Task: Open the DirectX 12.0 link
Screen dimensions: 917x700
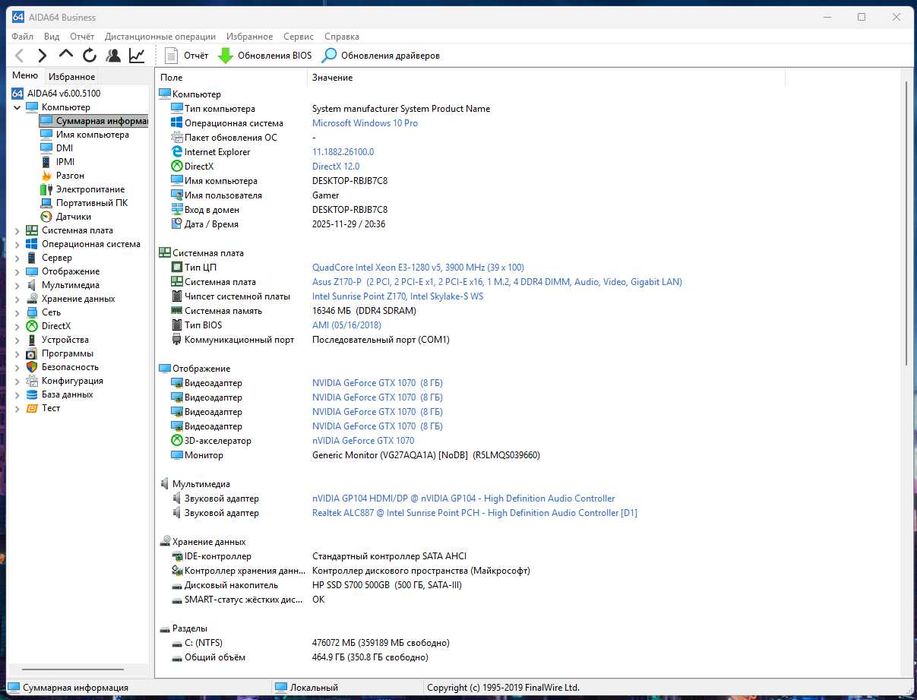Action: (x=336, y=166)
